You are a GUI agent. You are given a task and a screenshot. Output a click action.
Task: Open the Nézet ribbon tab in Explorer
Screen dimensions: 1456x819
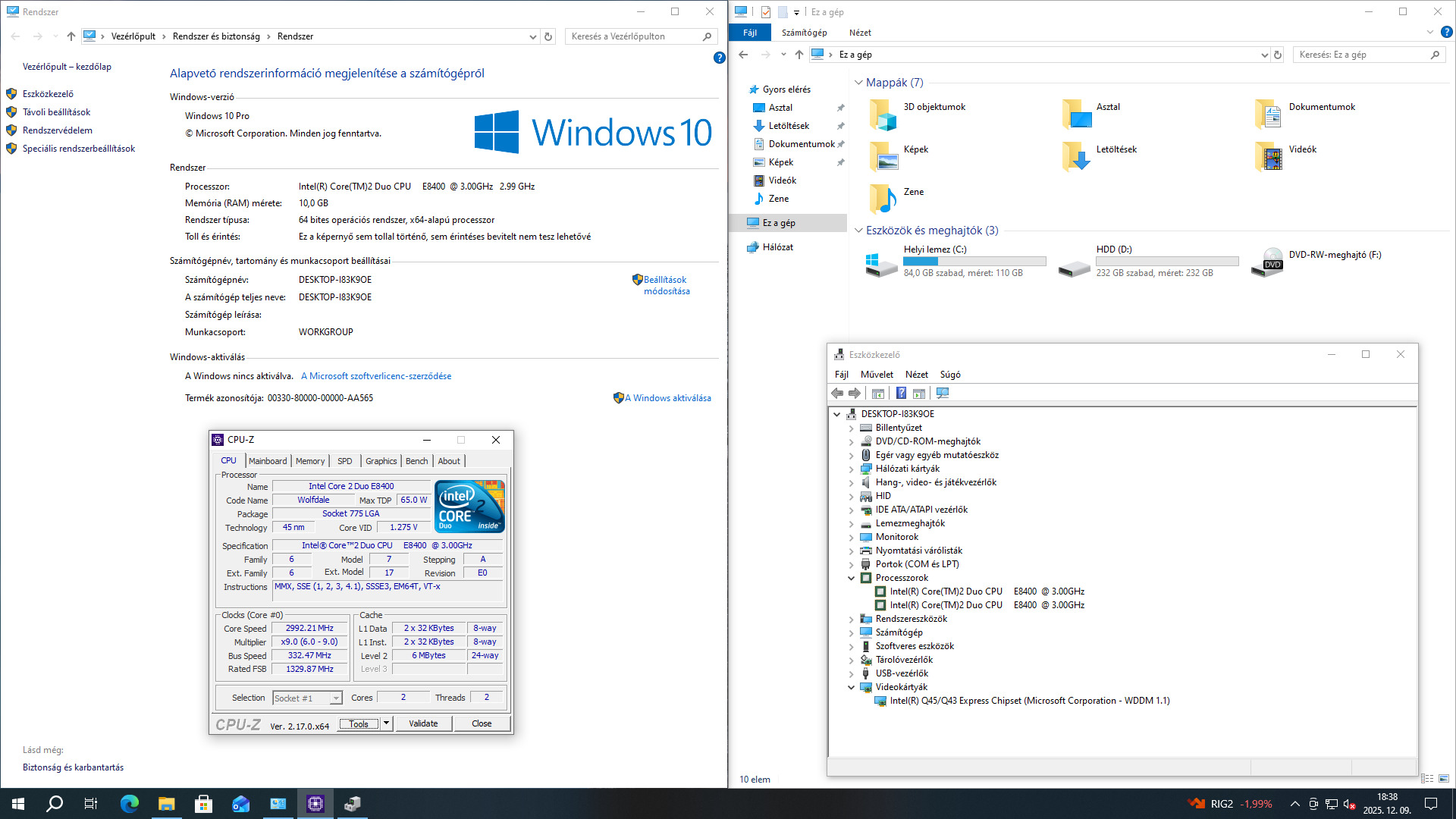860,33
